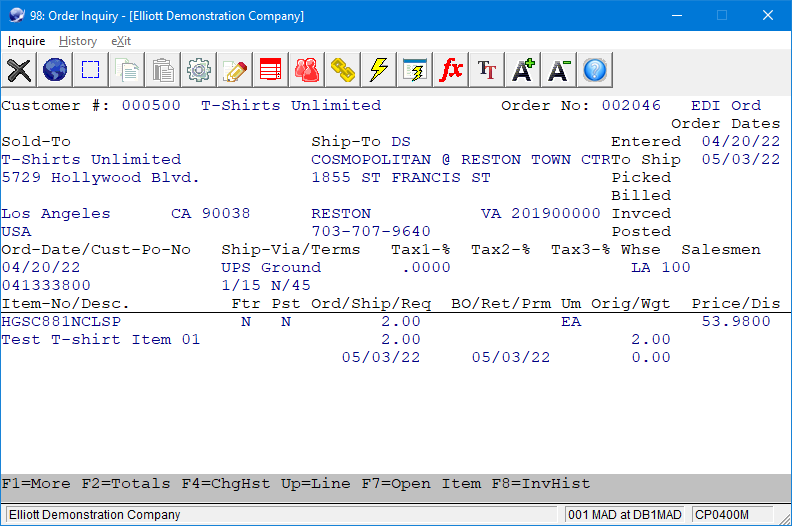Click sold-to address 5729 Hollywood Blvd.

point(101,177)
